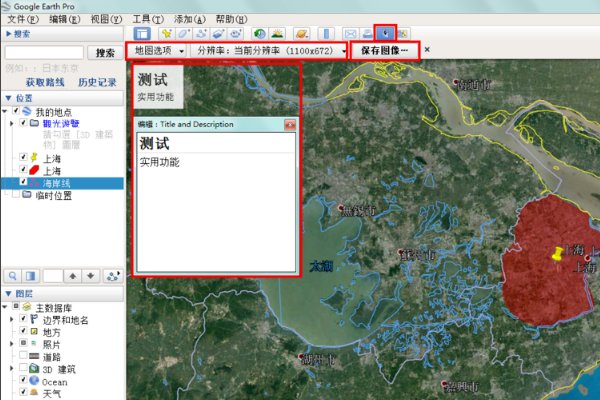Click the Google Earth globe icon beside 我的地点
Image resolution: width=600 pixels, height=400 pixels.
coord(27,111)
